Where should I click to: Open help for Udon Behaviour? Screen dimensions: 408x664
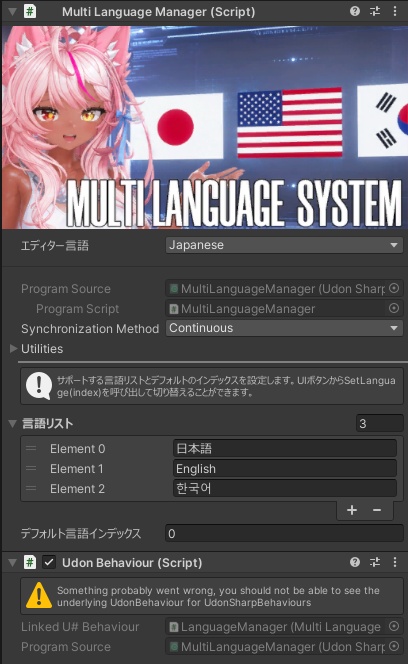[355, 562]
